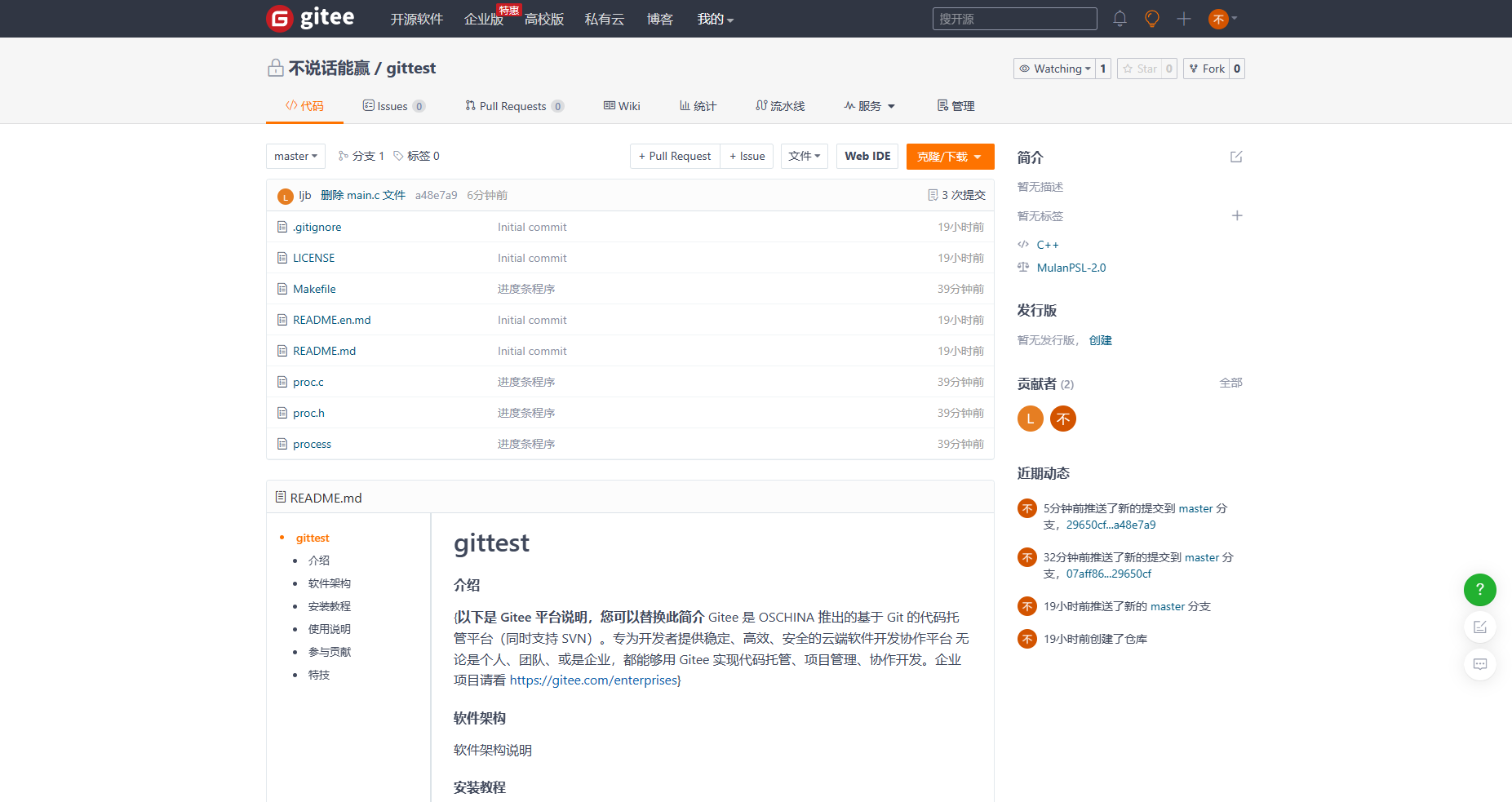Click the private repository lock icon
This screenshot has height=802, width=1512.
click(276, 68)
